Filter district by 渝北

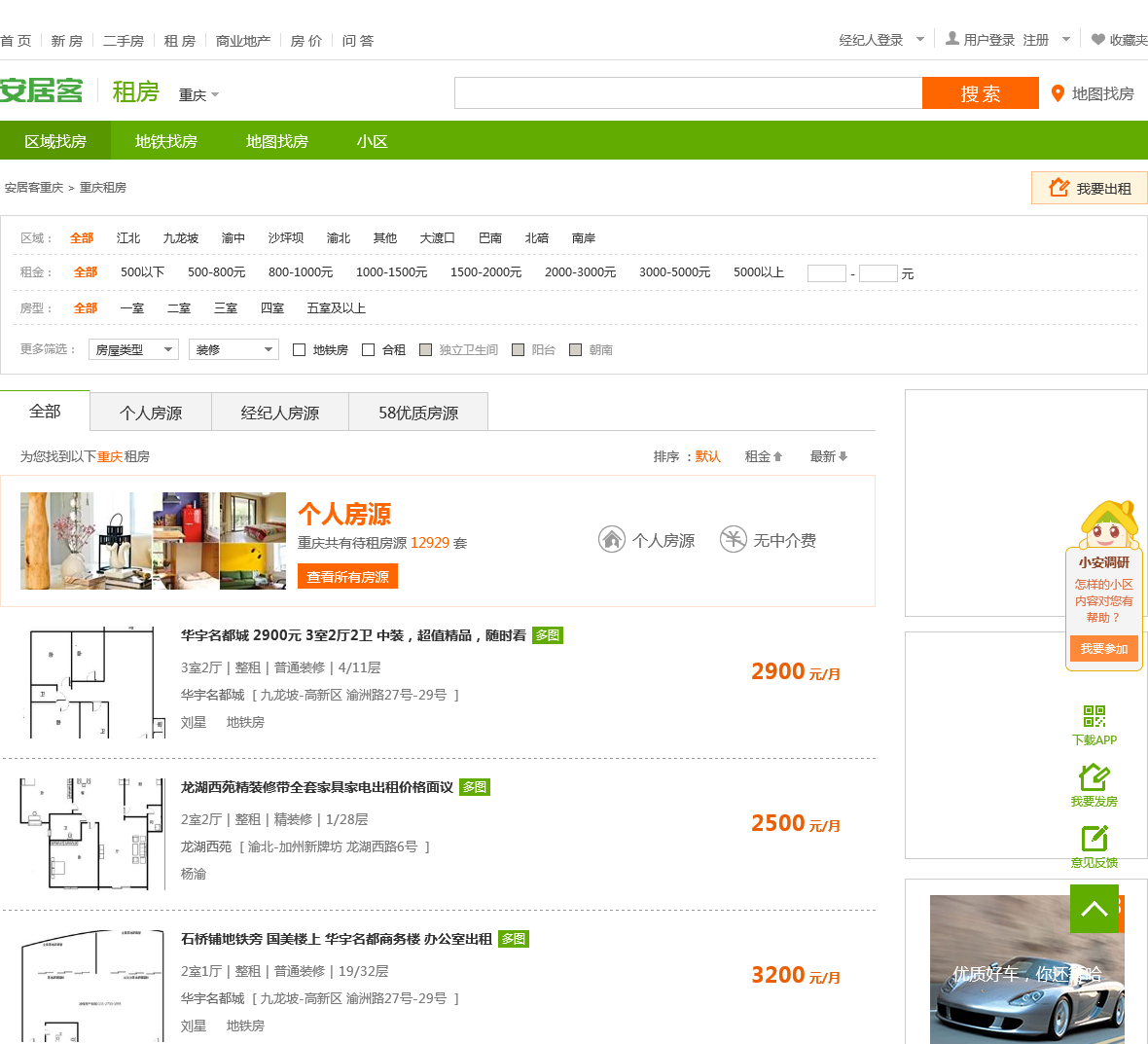point(339,238)
